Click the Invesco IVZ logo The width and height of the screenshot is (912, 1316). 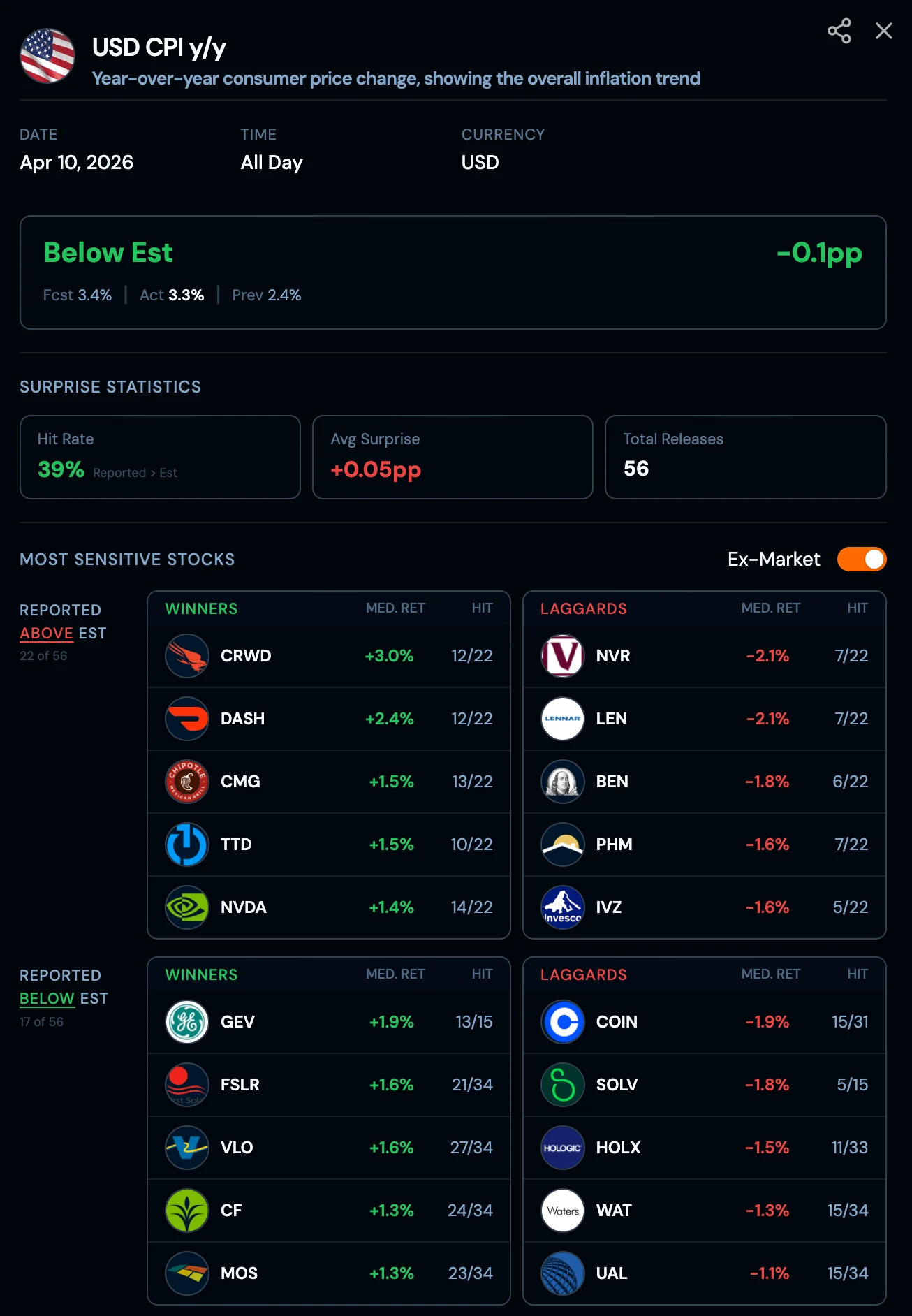click(x=562, y=907)
